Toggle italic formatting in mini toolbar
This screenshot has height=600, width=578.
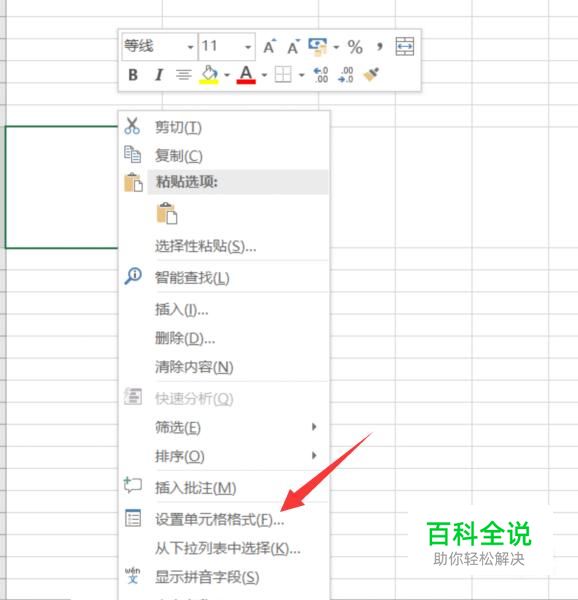click(159, 75)
